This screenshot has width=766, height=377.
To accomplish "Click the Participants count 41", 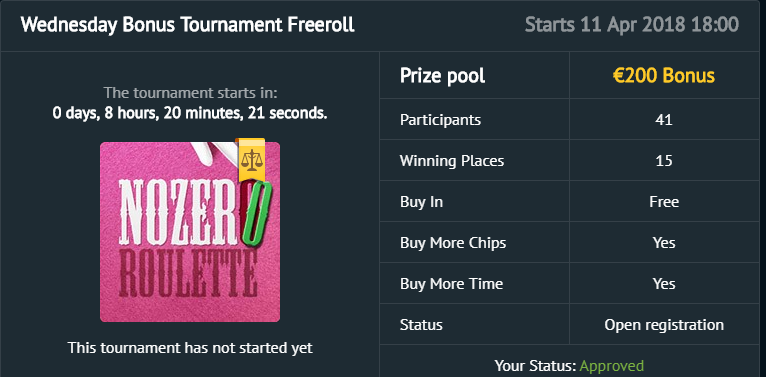I will (x=664, y=120).
